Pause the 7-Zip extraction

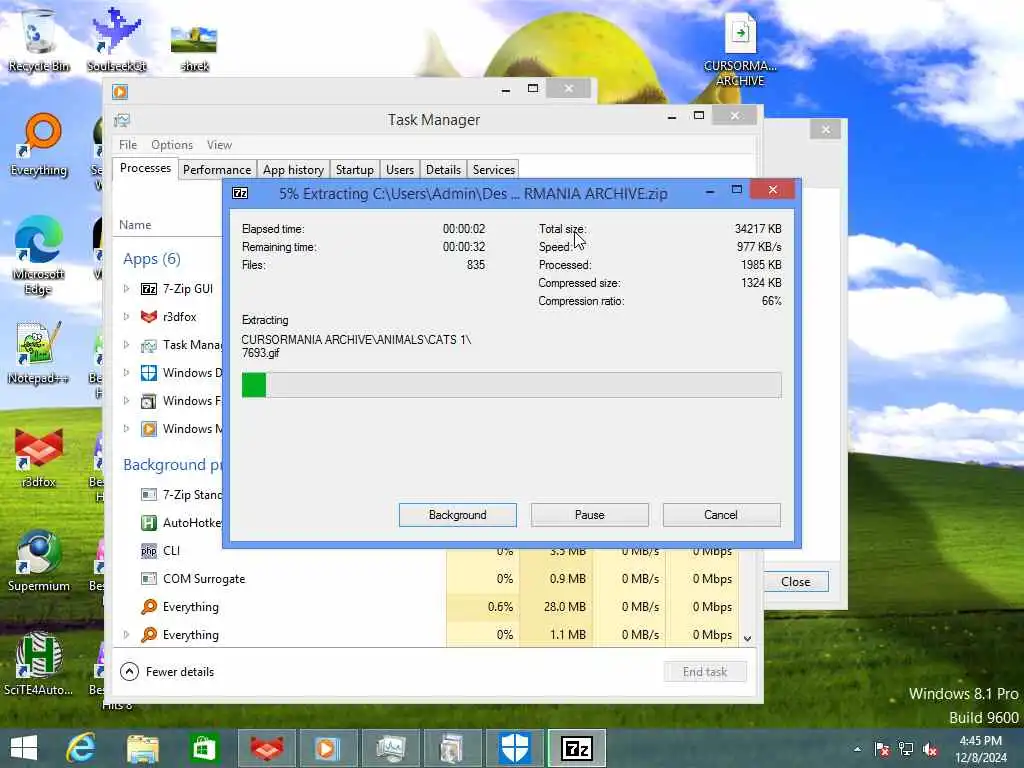click(x=589, y=515)
